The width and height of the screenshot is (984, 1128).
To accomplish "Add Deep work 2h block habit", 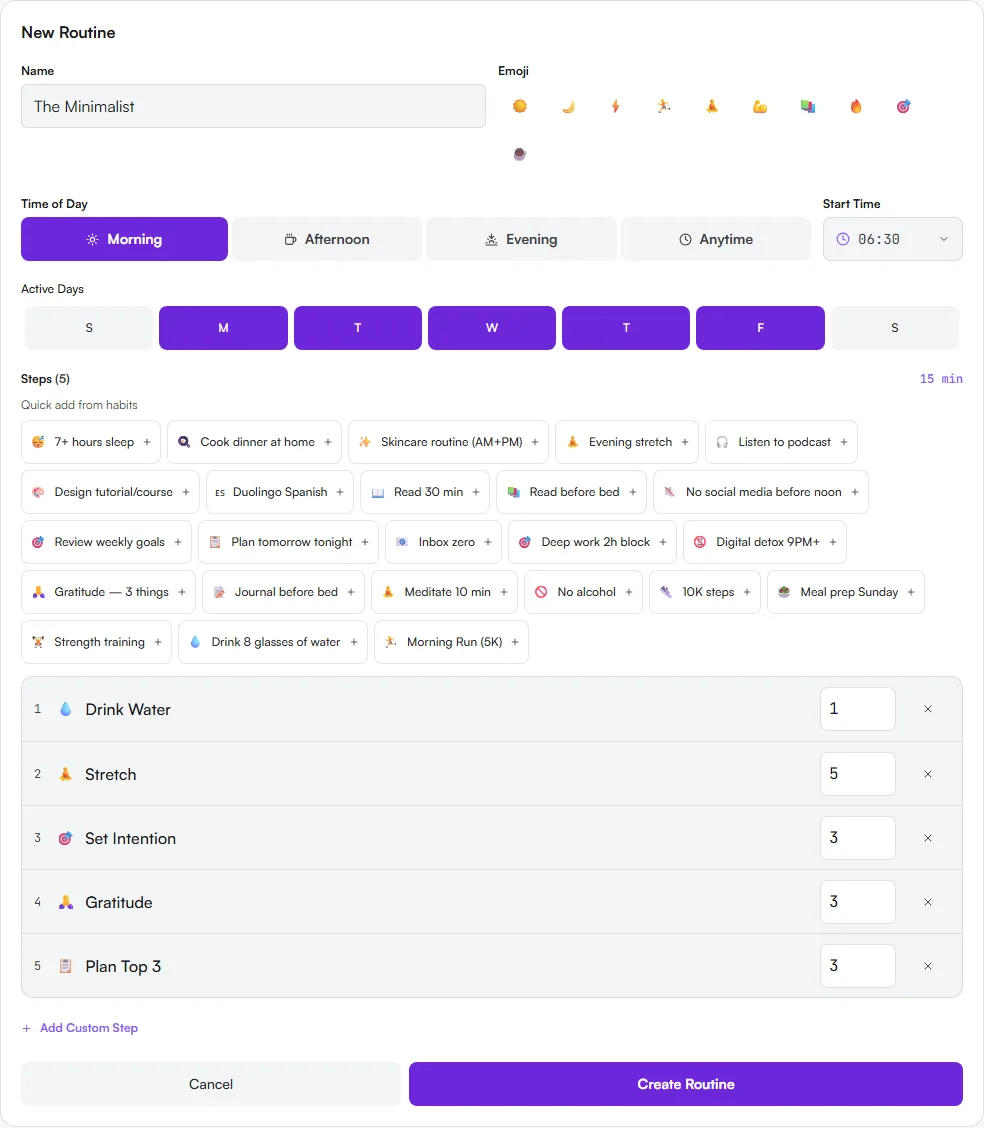I will 593,542.
